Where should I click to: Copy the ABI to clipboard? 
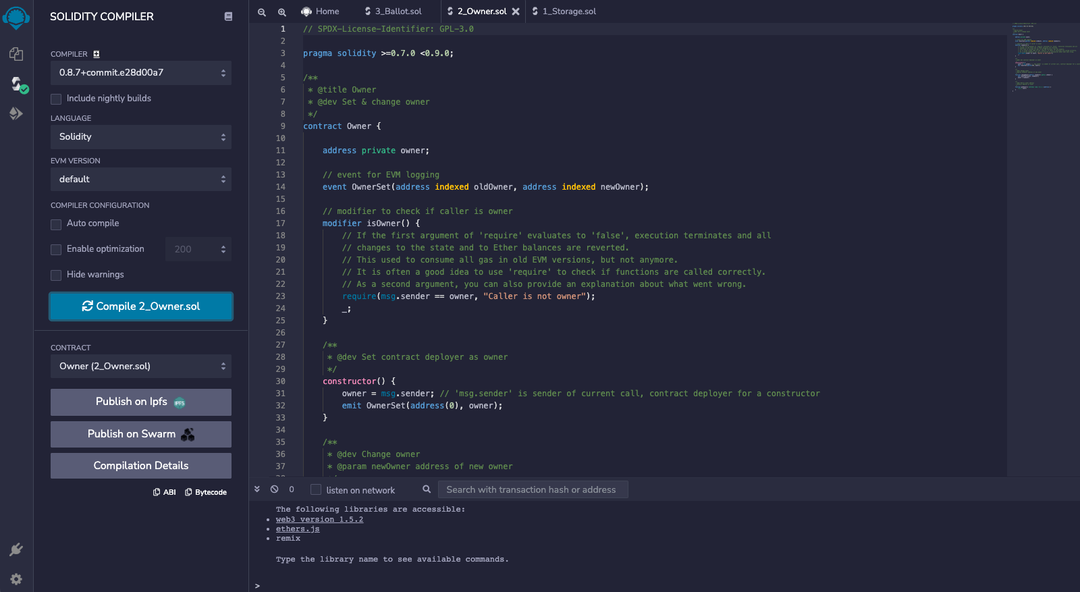pos(164,492)
